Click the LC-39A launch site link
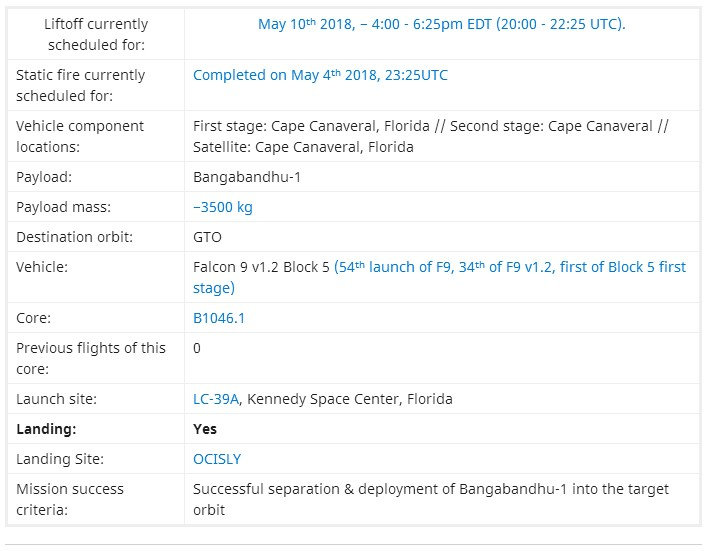 pos(216,399)
